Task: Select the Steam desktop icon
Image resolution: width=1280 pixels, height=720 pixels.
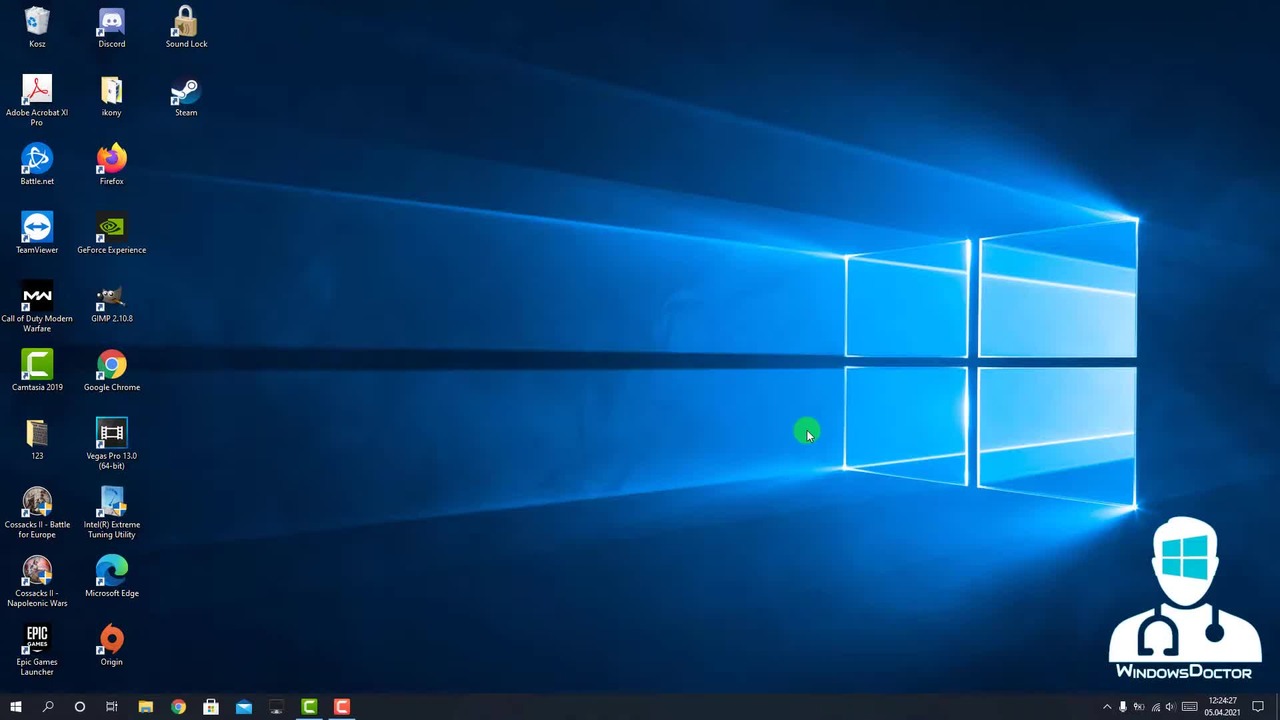Action: click(186, 97)
